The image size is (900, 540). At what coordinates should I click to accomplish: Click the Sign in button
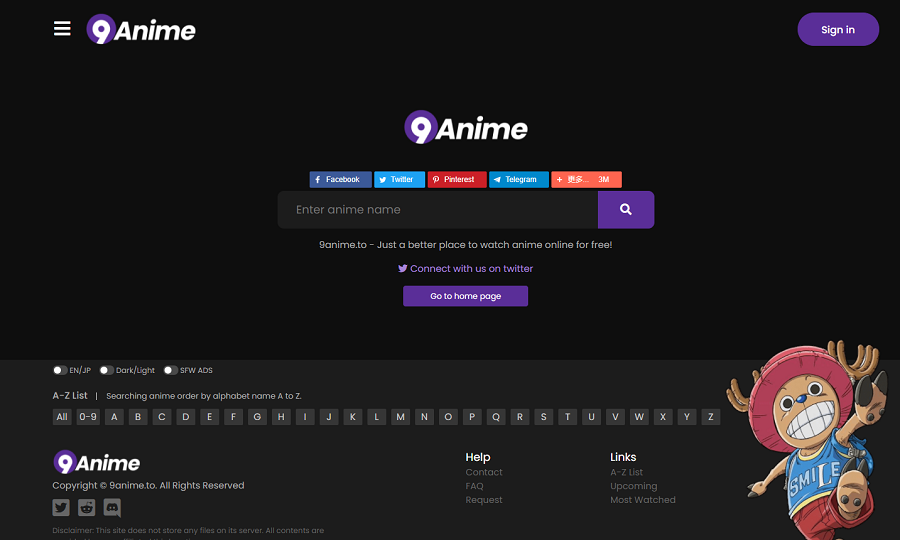click(x=838, y=29)
